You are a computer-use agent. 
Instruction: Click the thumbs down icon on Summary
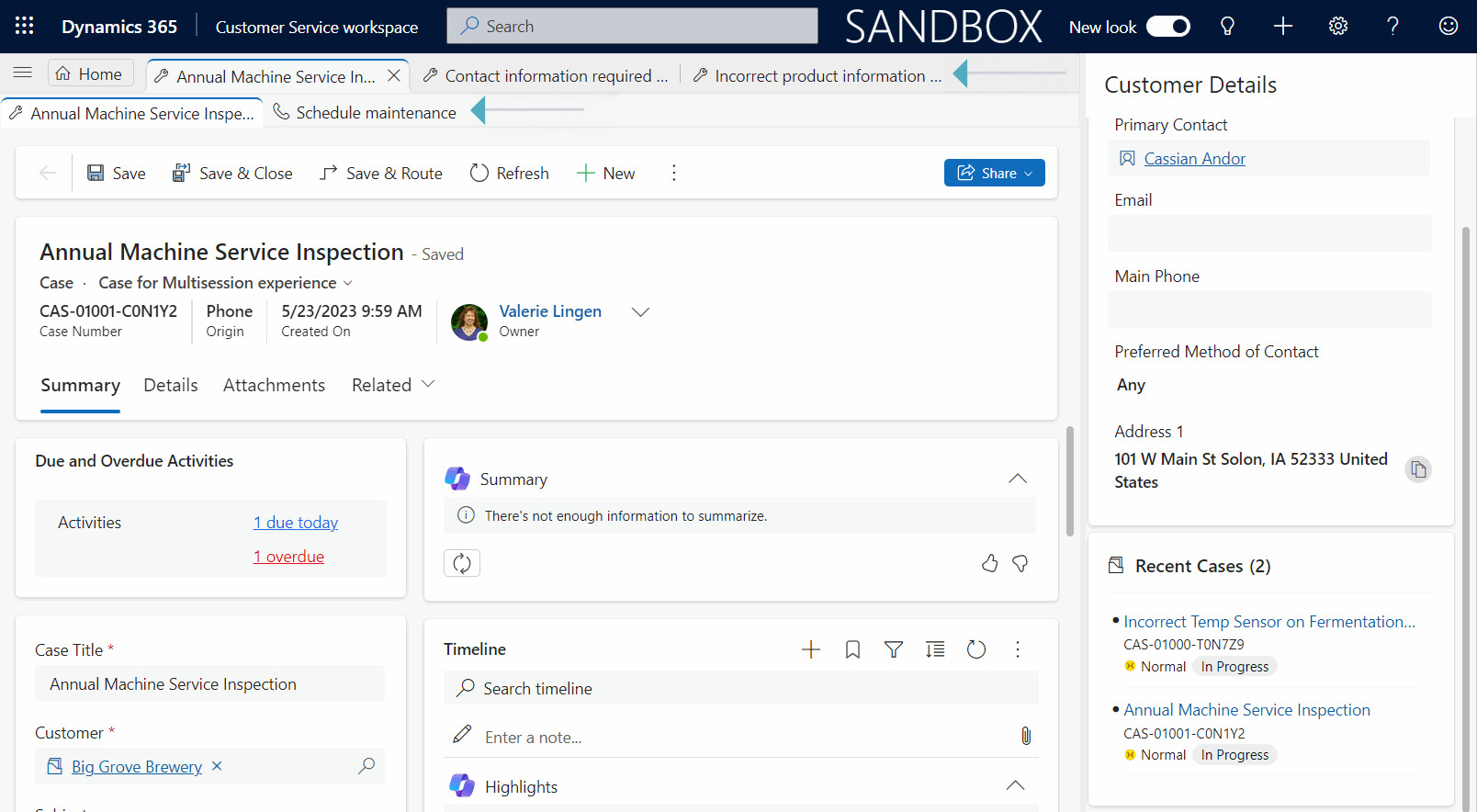coord(1020,563)
